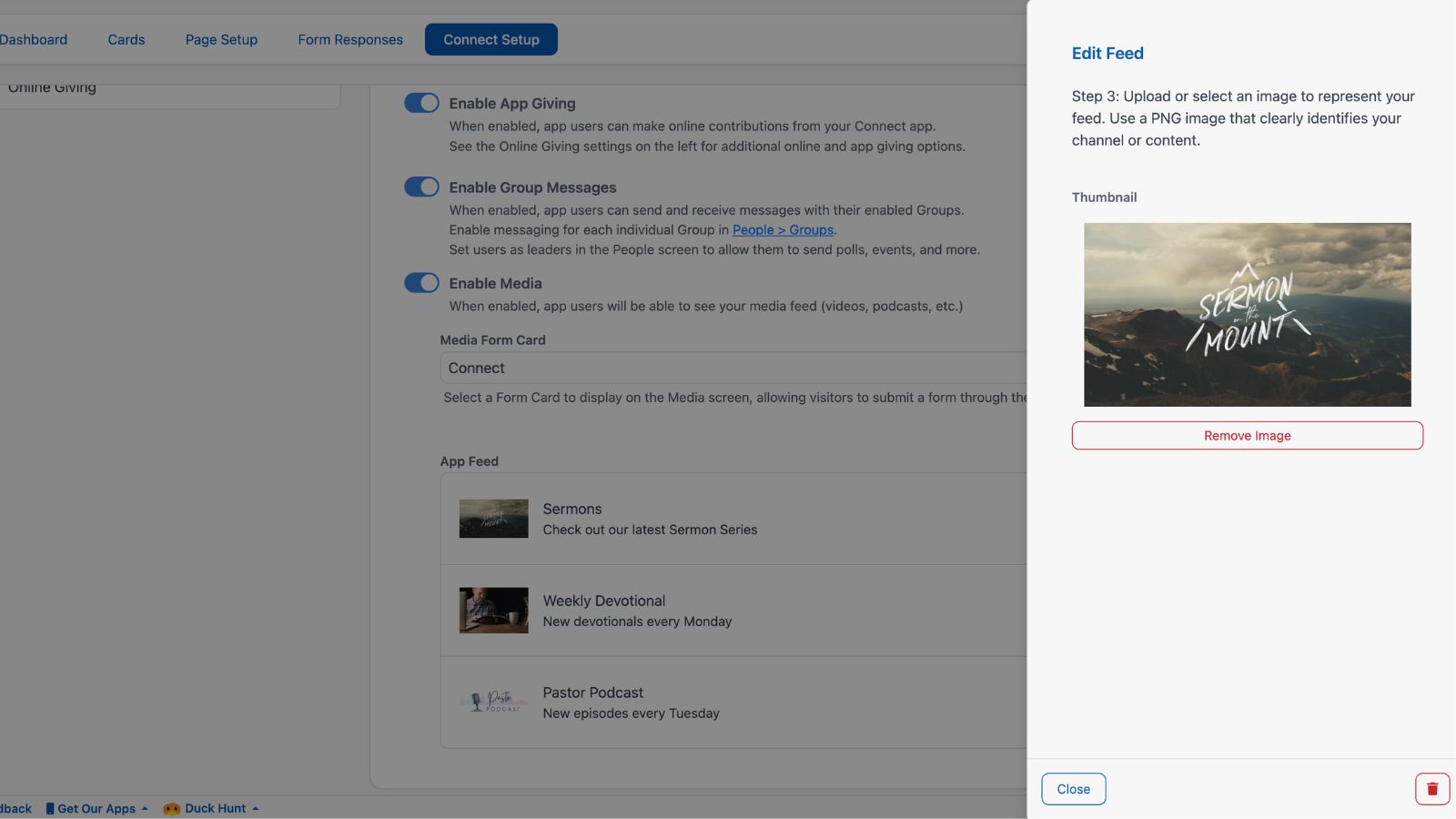Click the Enable App Giving label
The width and height of the screenshot is (1456, 819).
(512, 103)
